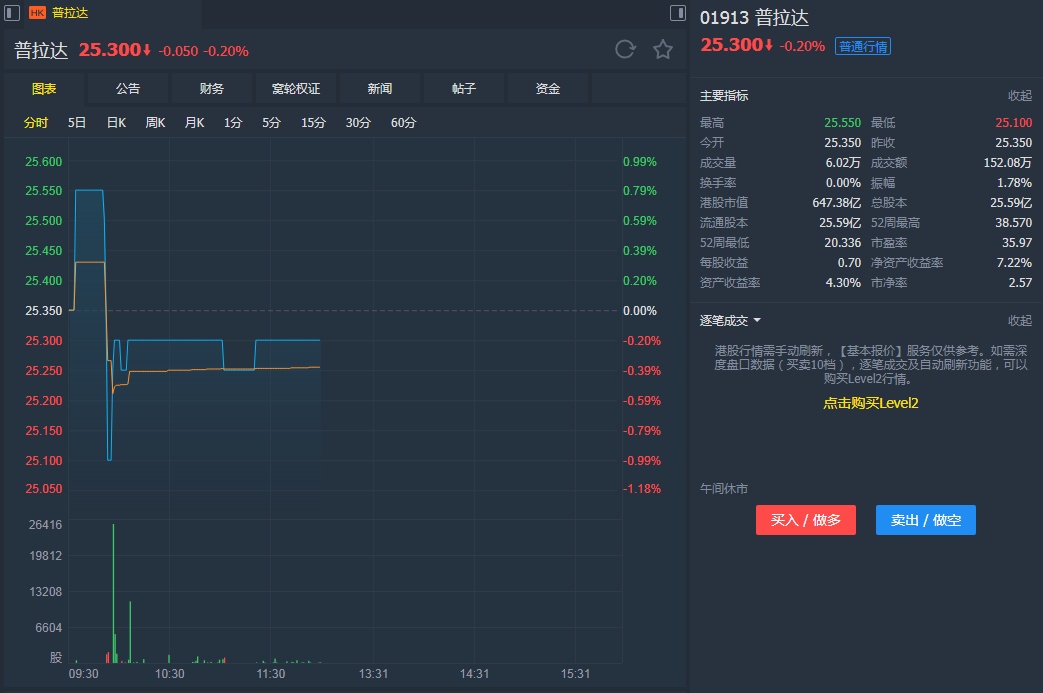Viewport: 1043px width, 693px height.
Task: Open the 窝轮权证 tab
Action: 296,88
